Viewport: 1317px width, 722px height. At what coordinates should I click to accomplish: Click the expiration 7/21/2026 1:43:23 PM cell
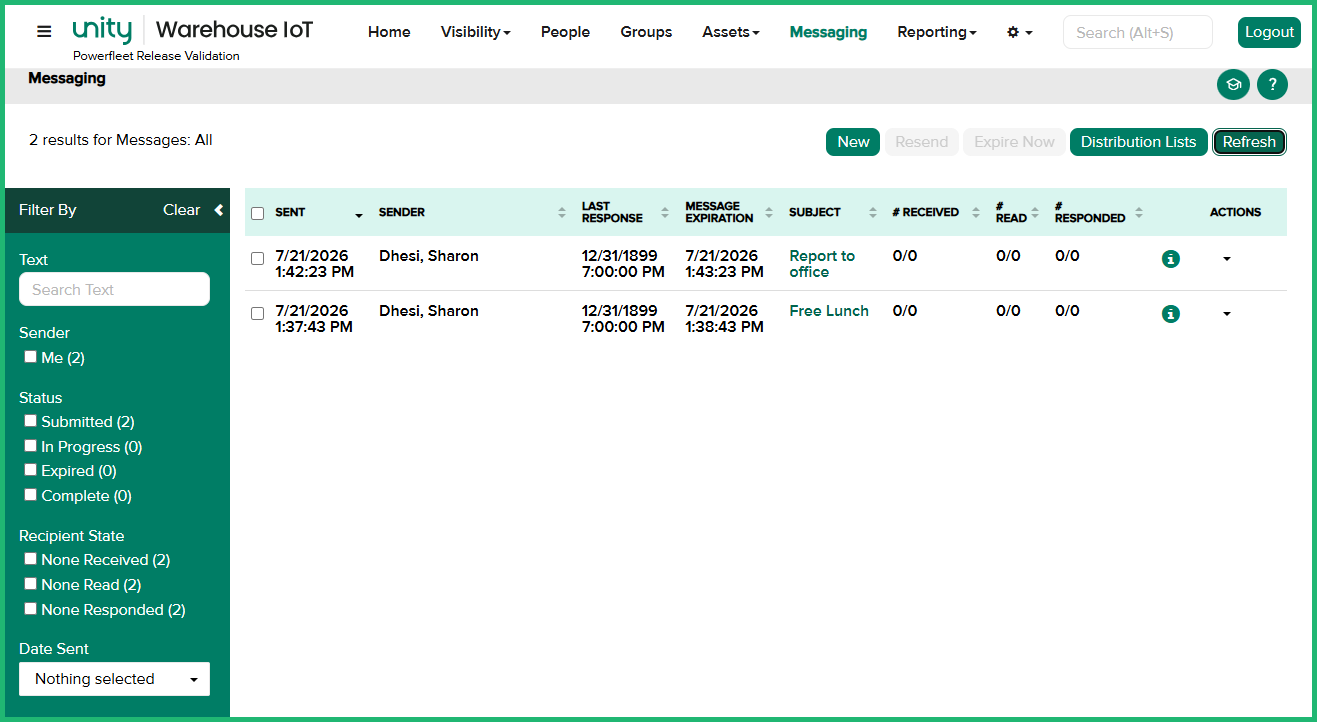click(724, 264)
